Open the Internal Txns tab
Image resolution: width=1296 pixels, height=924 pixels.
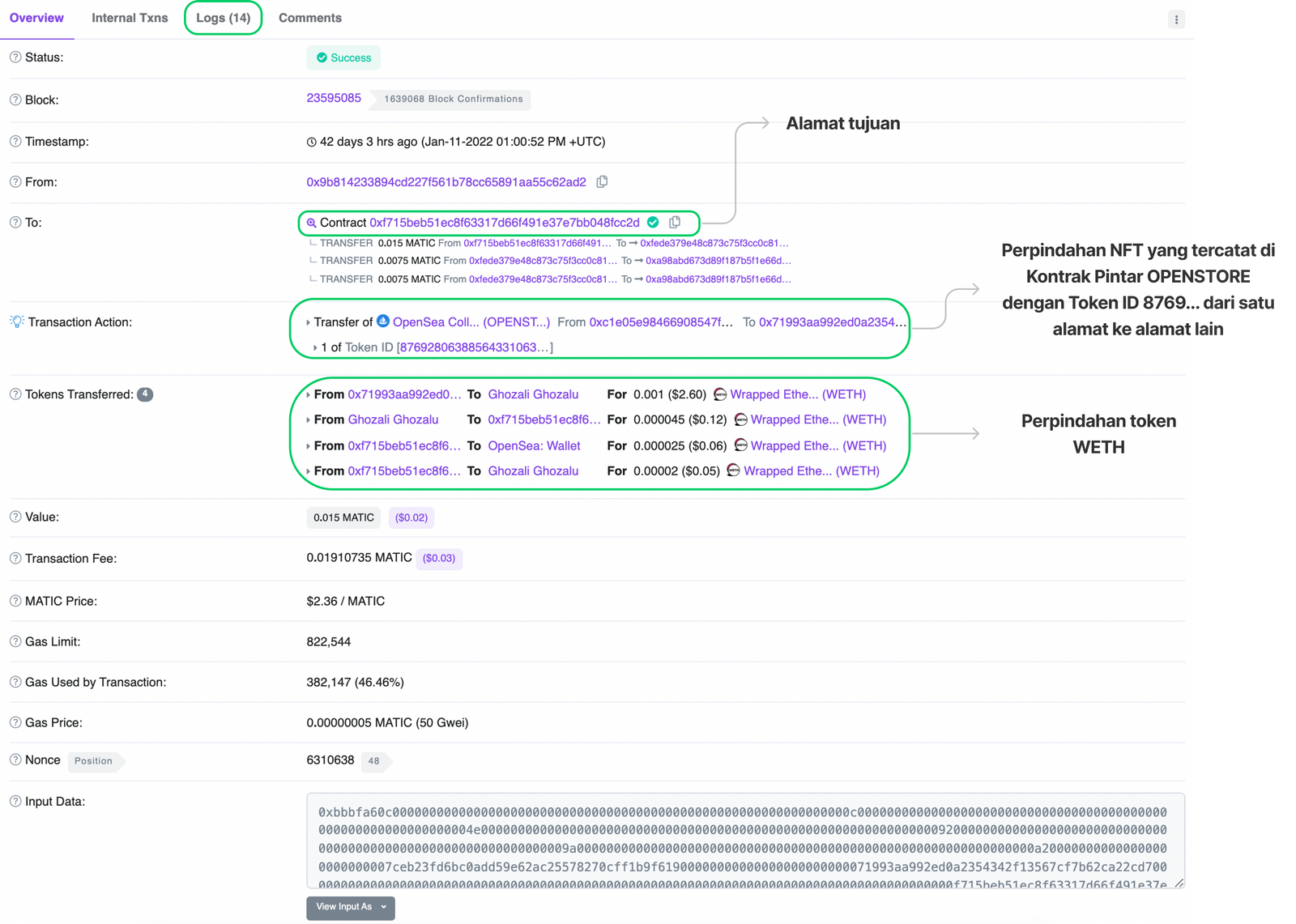(x=130, y=18)
